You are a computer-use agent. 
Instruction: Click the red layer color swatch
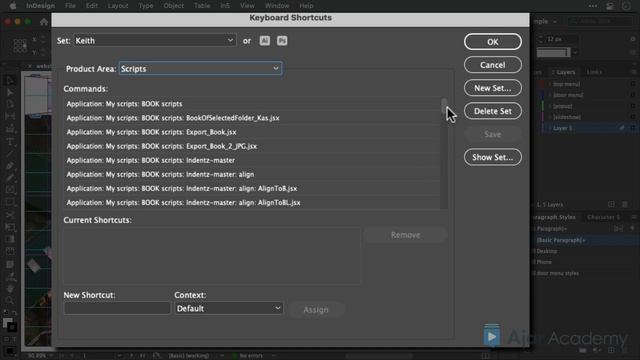tap(542, 84)
